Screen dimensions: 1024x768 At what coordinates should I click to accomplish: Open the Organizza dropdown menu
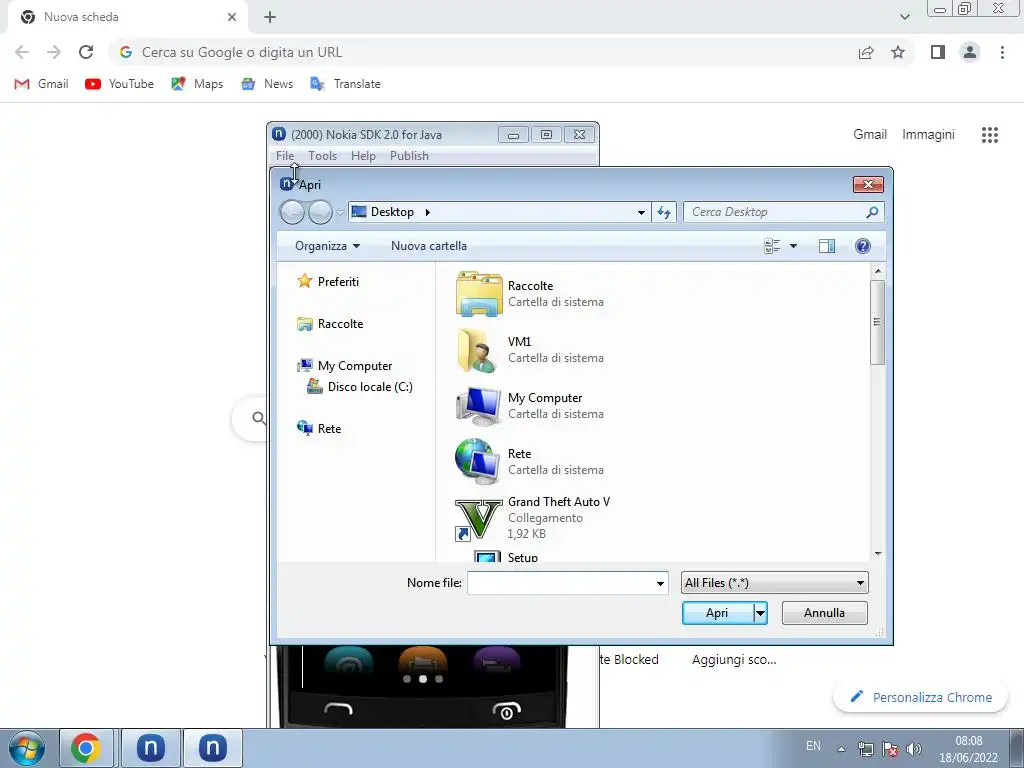pos(327,246)
